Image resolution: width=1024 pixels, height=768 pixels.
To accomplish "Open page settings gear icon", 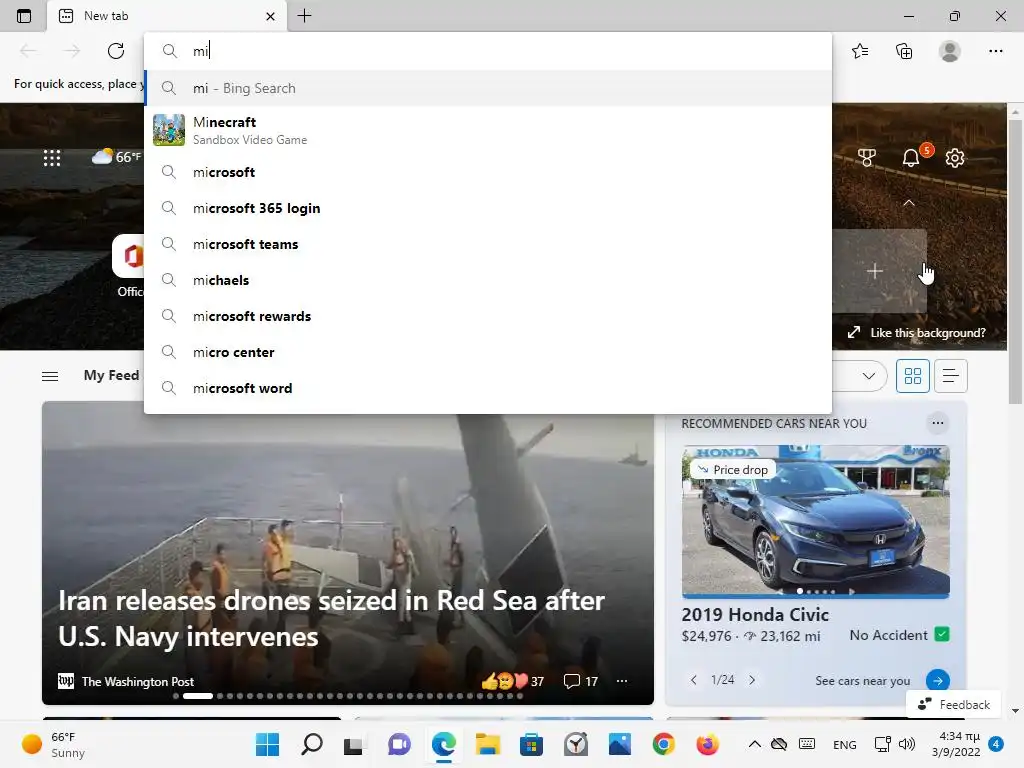I will pyautogui.click(x=955, y=157).
